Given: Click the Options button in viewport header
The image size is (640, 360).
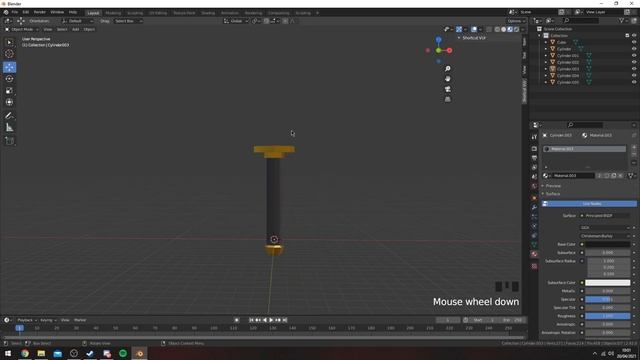Looking at the screenshot, I should click(516, 21).
